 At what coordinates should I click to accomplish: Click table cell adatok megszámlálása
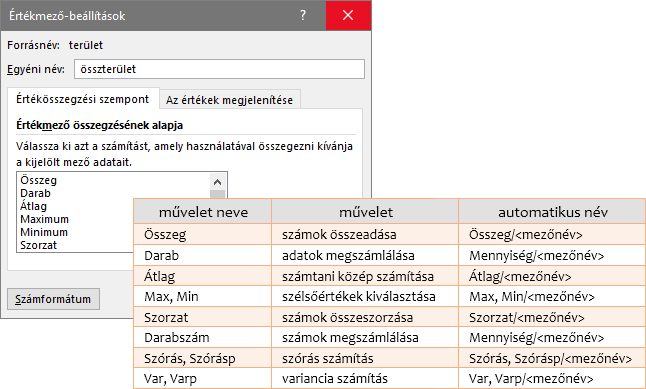pos(365,255)
